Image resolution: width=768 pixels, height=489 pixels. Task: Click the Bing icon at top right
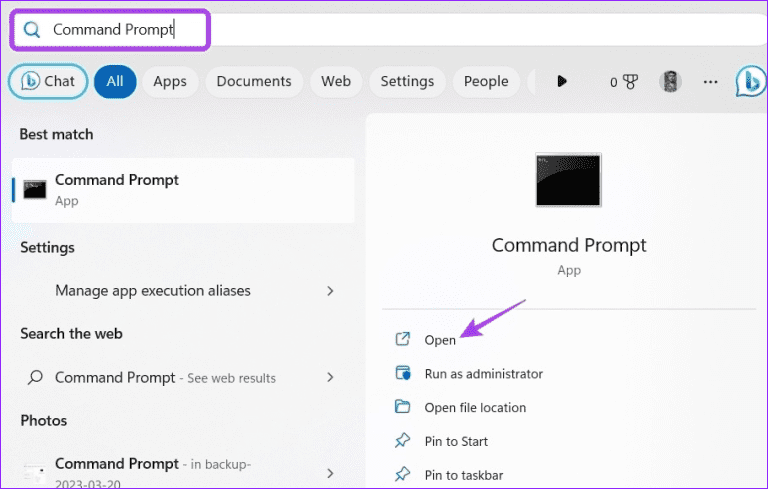tap(751, 81)
